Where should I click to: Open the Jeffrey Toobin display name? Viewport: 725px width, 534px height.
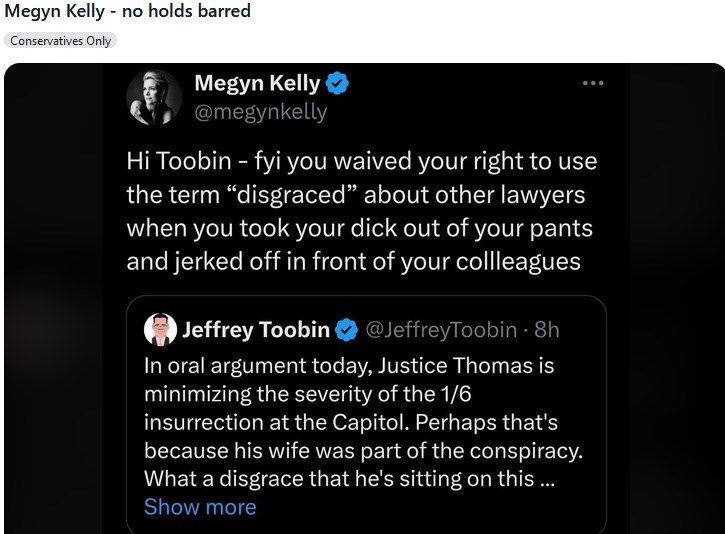[257, 329]
